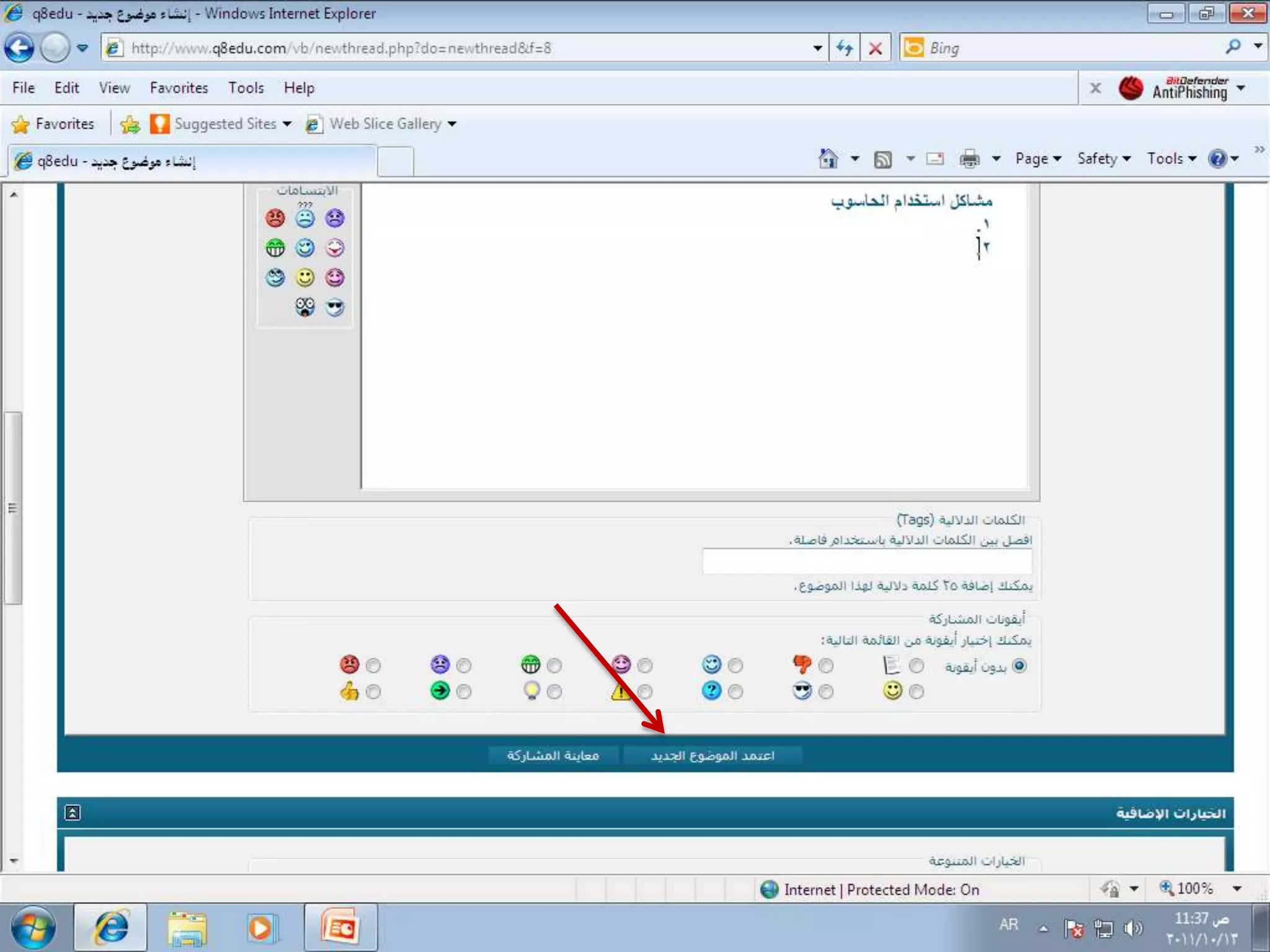Select the lightbulb post icon radio button
1270x952 pixels.
coord(554,692)
